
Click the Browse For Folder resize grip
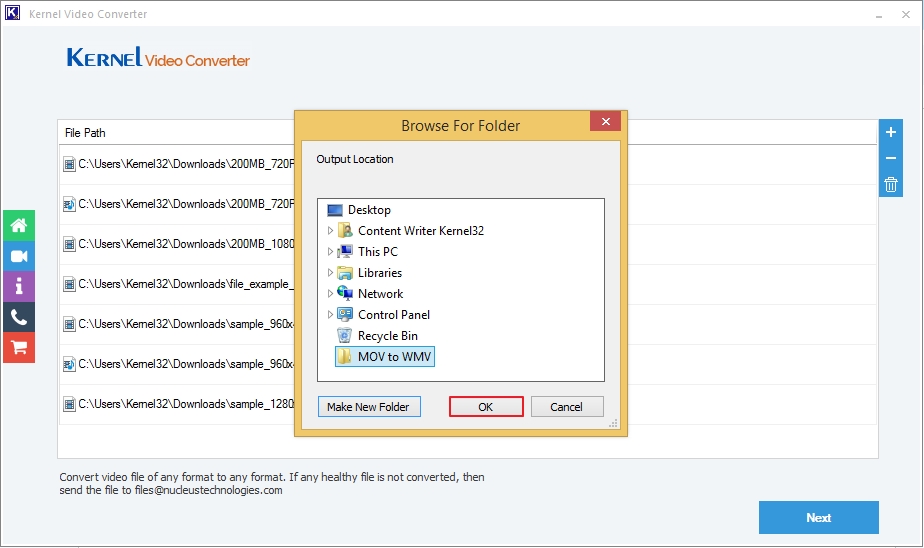click(x=613, y=423)
